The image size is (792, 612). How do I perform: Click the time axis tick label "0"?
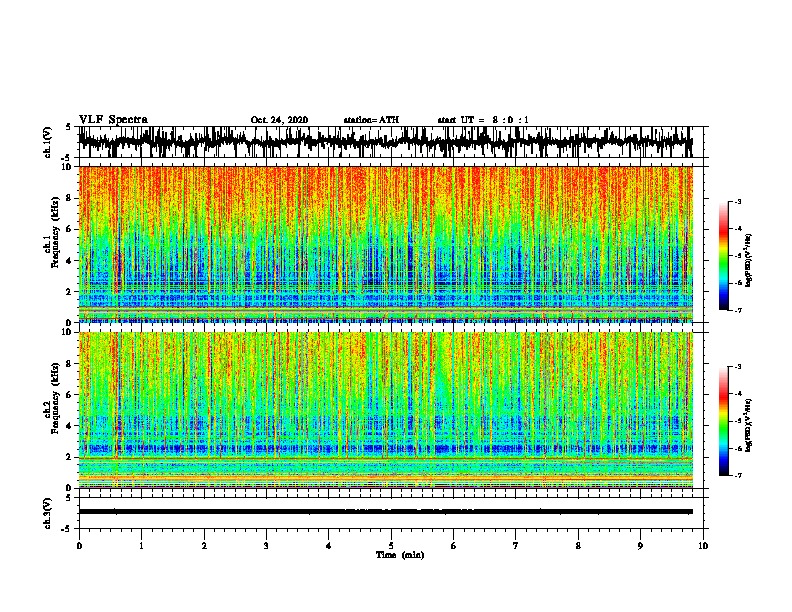click(79, 546)
